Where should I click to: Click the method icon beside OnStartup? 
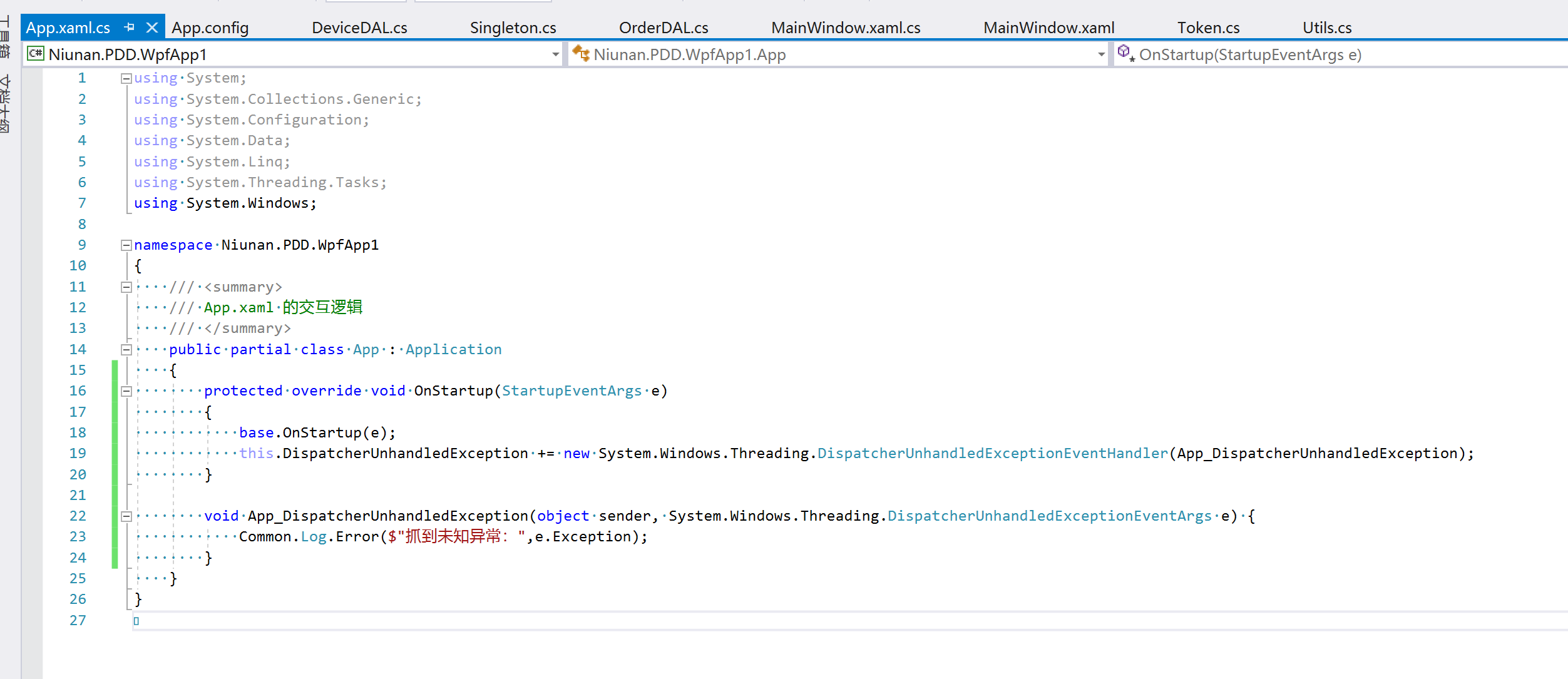(1125, 54)
